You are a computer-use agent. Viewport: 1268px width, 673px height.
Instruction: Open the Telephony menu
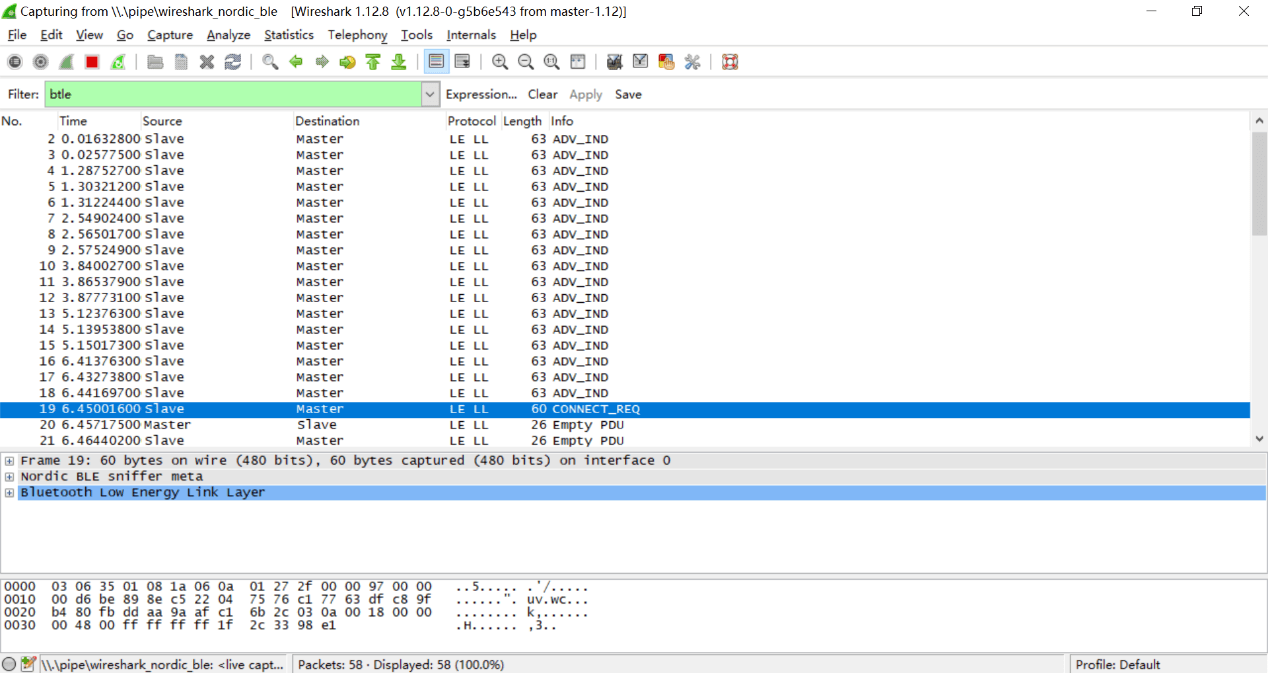[357, 35]
